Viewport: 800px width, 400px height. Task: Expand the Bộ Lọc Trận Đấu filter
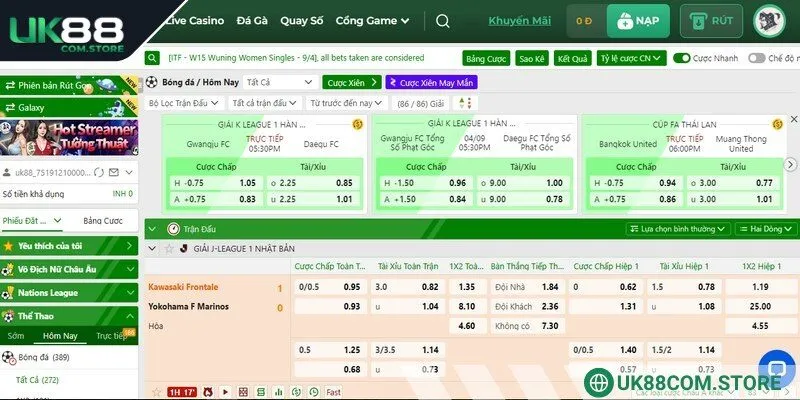pos(184,103)
